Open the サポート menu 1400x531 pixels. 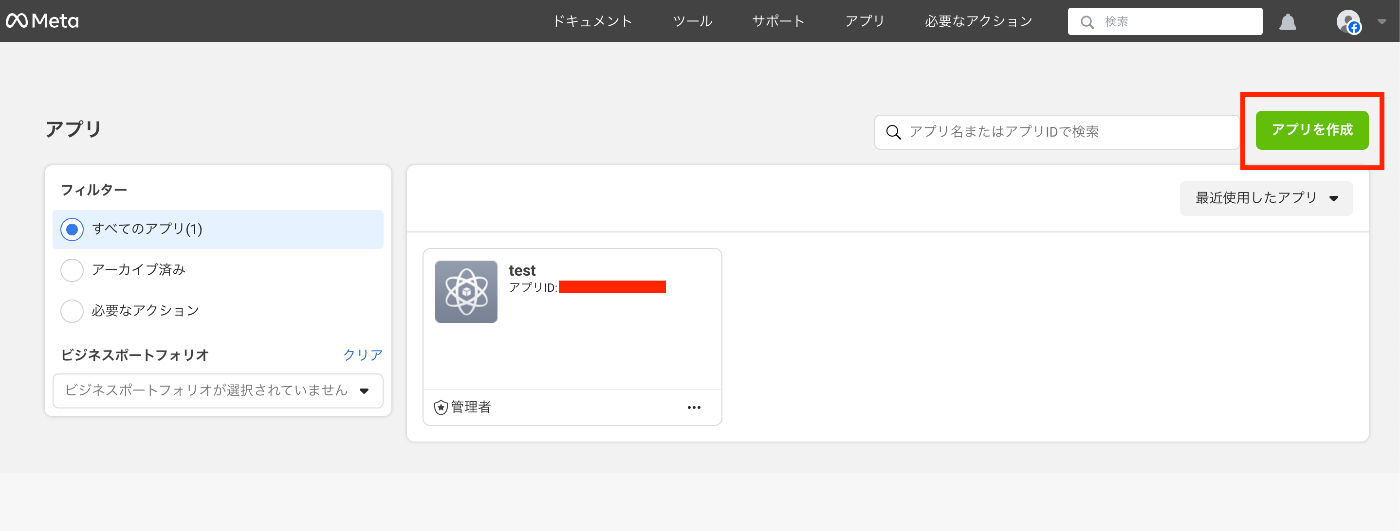tap(778, 21)
